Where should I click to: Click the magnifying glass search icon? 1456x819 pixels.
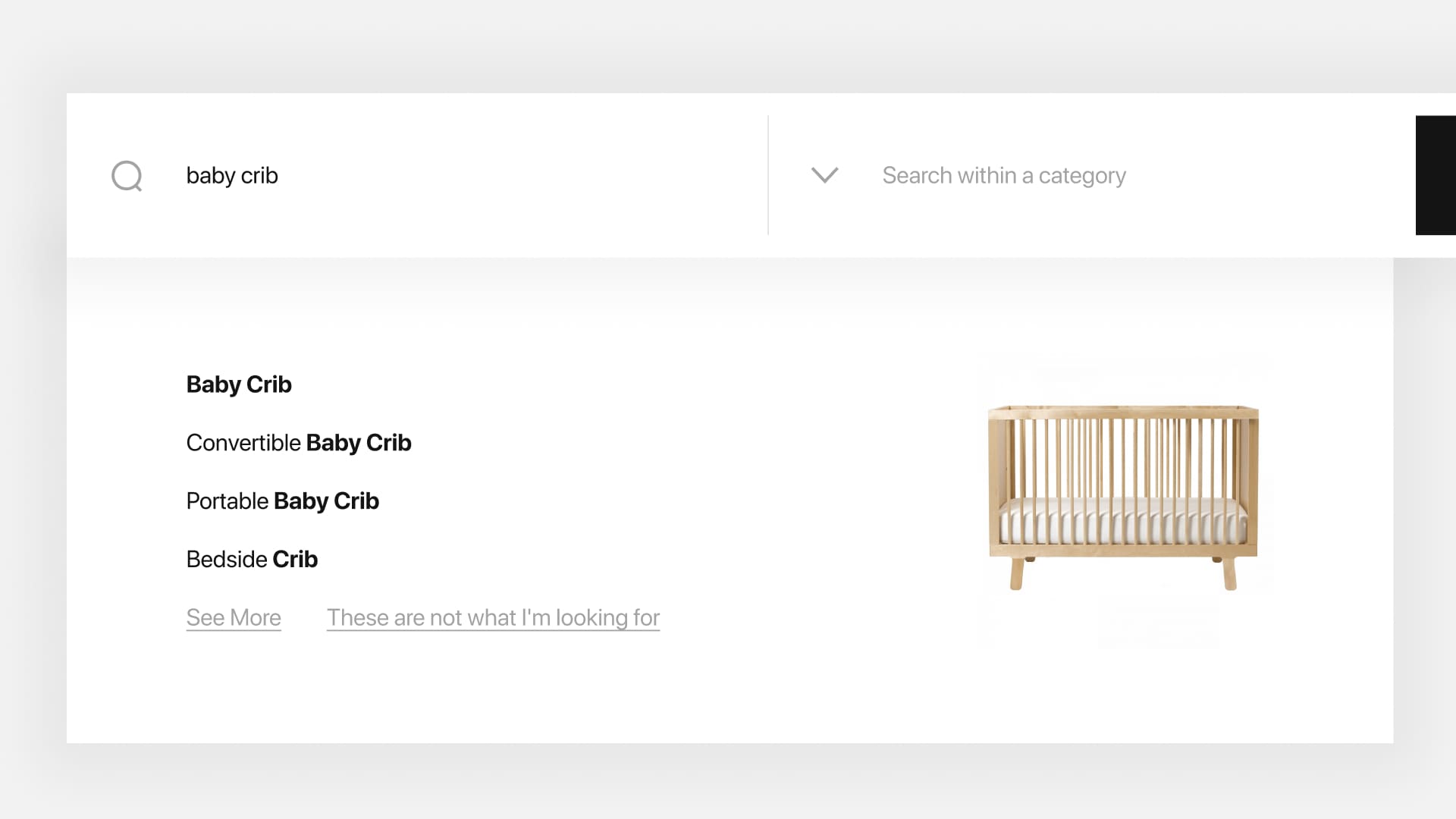127,176
